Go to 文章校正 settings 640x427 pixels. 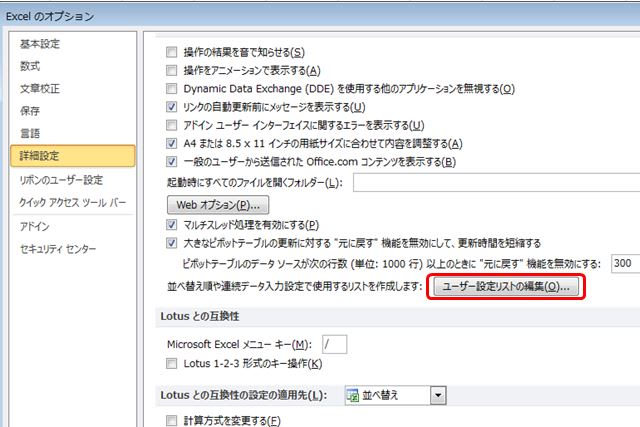pos(40,89)
